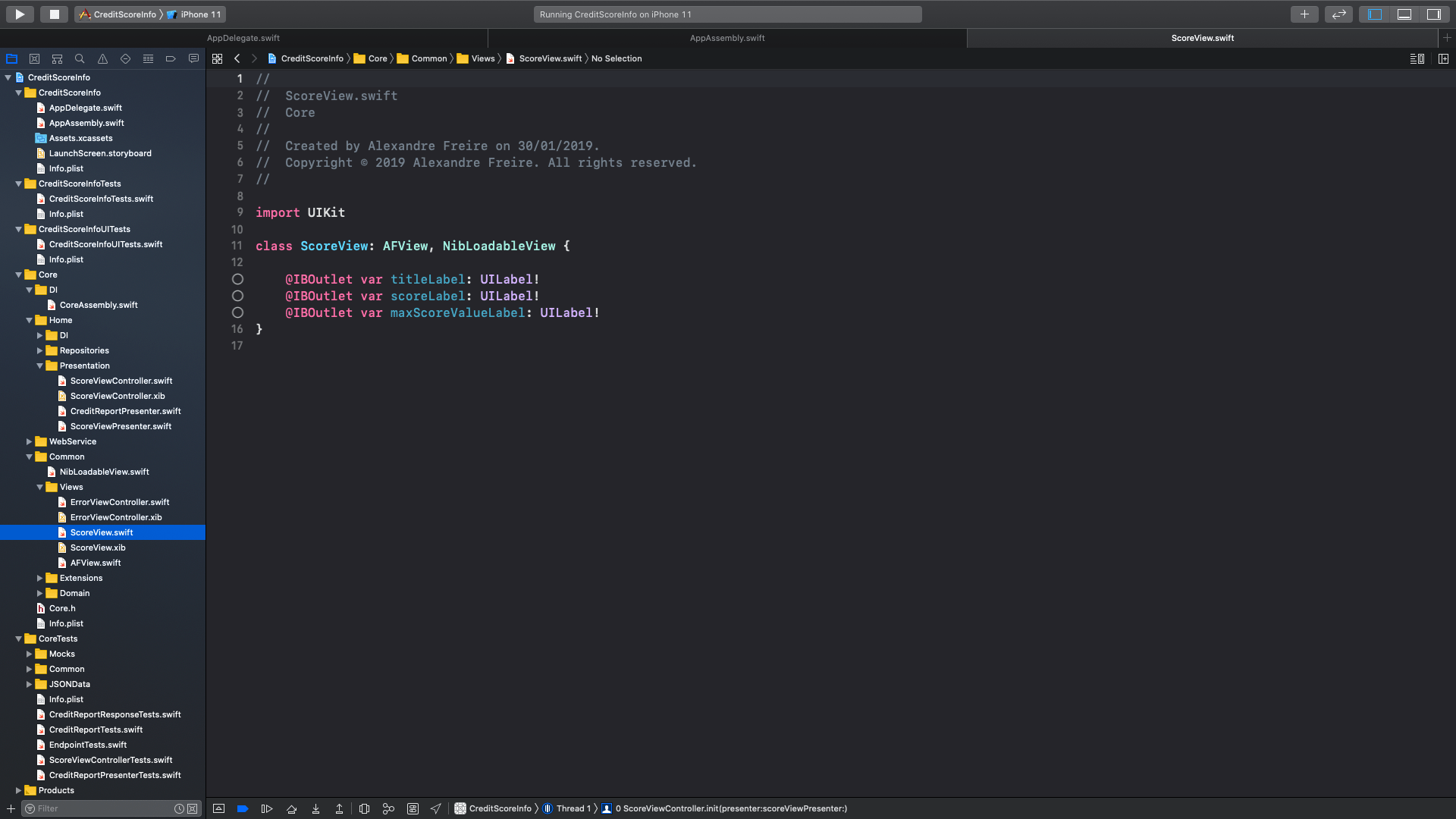Switch to the AppDelegate.swift tab

(243, 37)
